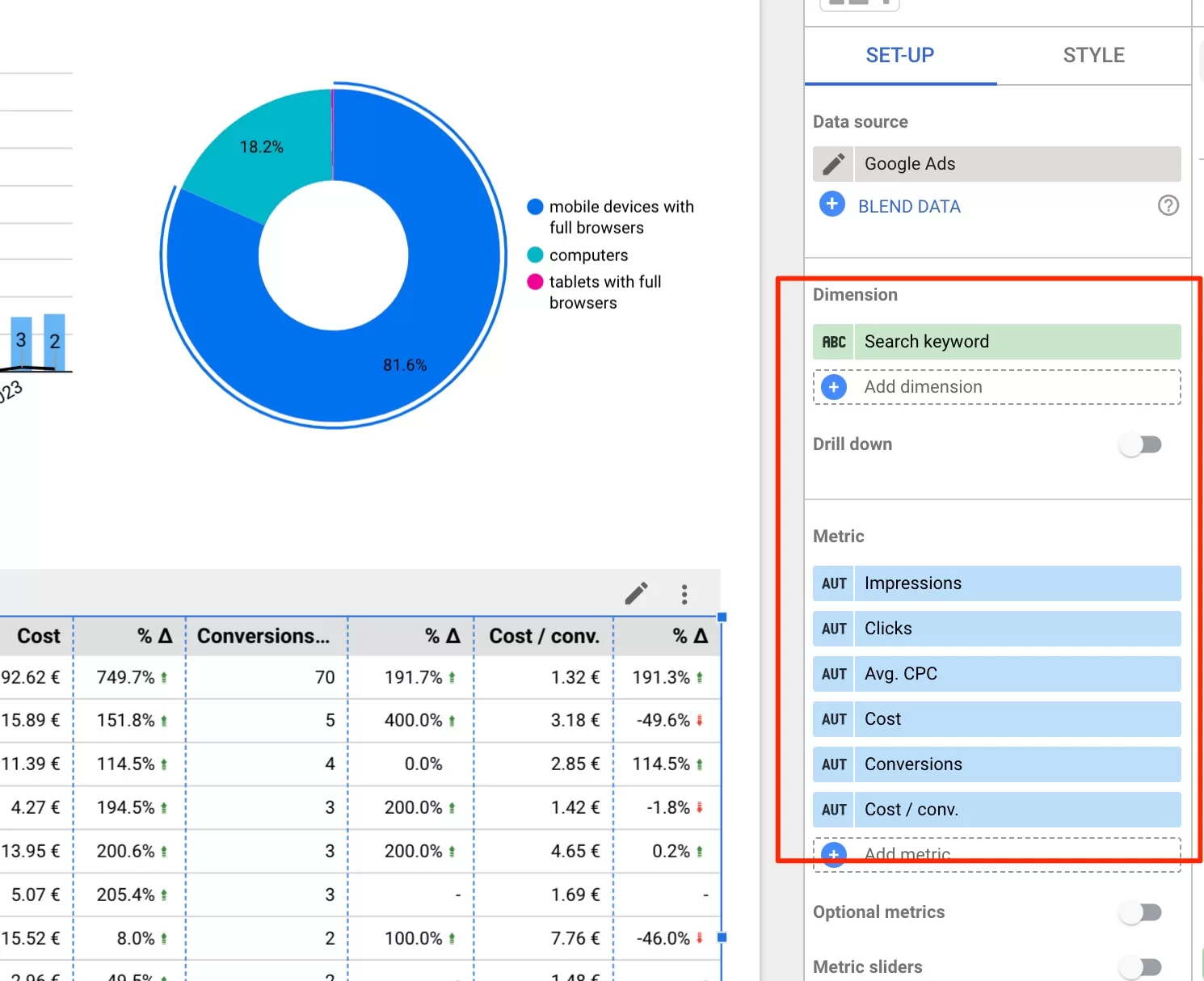Image resolution: width=1204 pixels, height=981 pixels.
Task: Click the blue legend dot for mobile devices
Action: click(535, 207)
